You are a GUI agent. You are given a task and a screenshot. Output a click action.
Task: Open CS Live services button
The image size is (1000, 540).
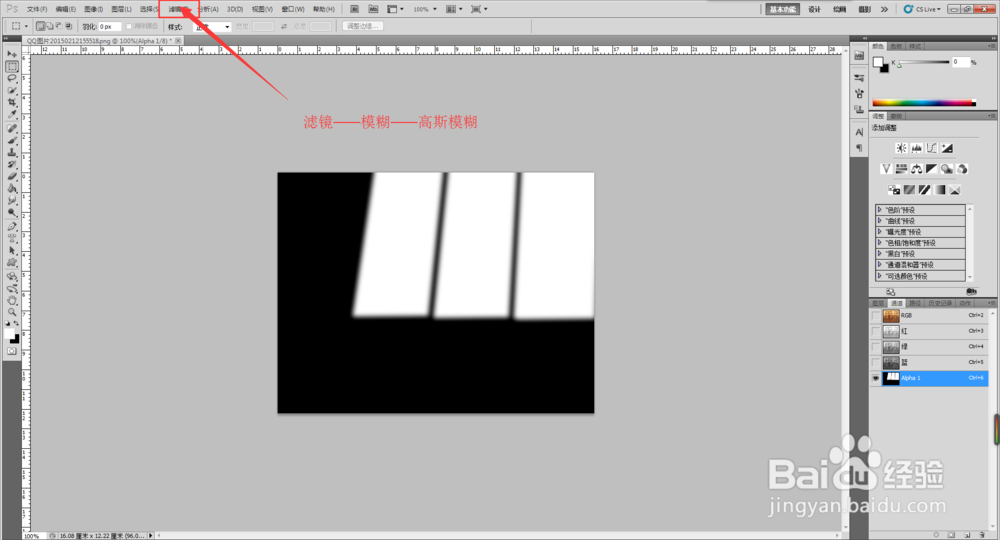(922, 9)
